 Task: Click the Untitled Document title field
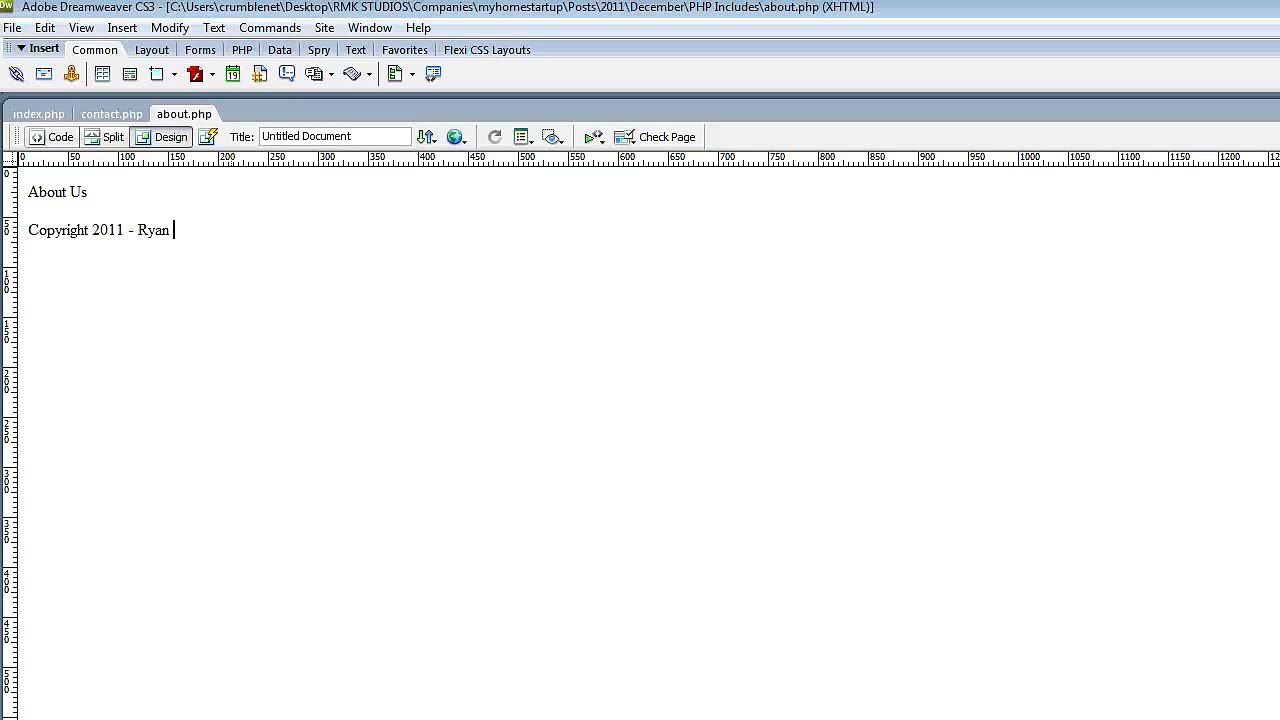point(335,137)
